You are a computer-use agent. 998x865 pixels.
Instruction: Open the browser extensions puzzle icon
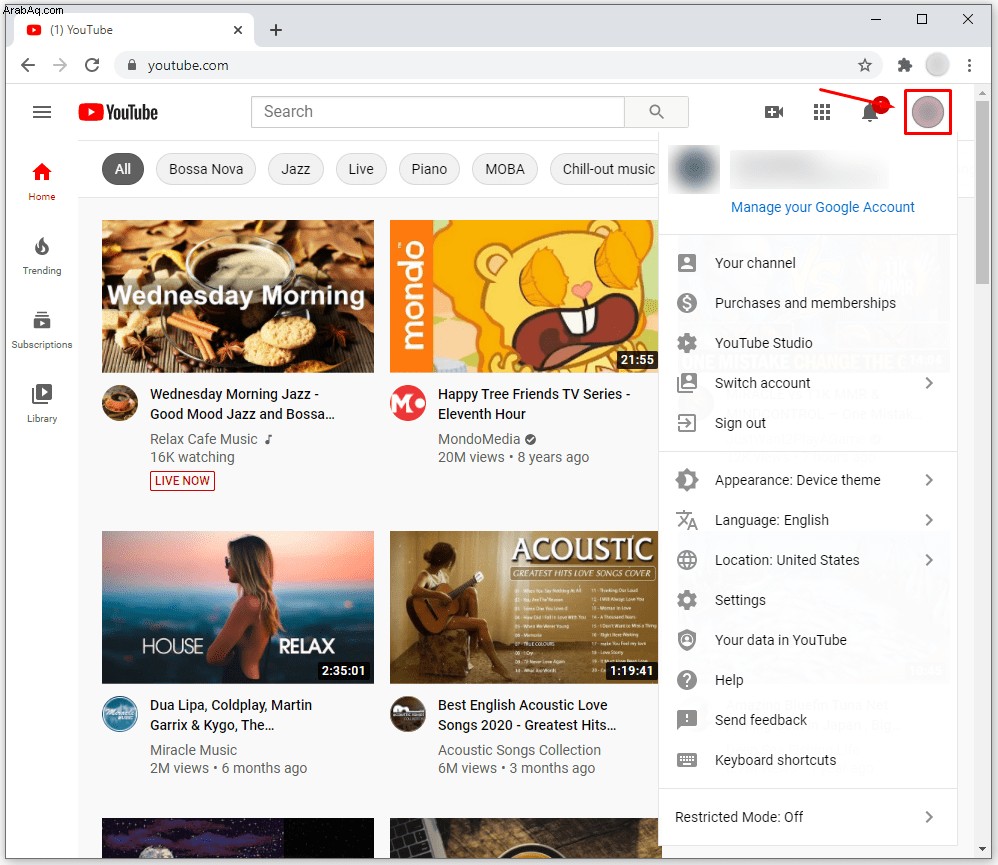click(x=904, y=65)
